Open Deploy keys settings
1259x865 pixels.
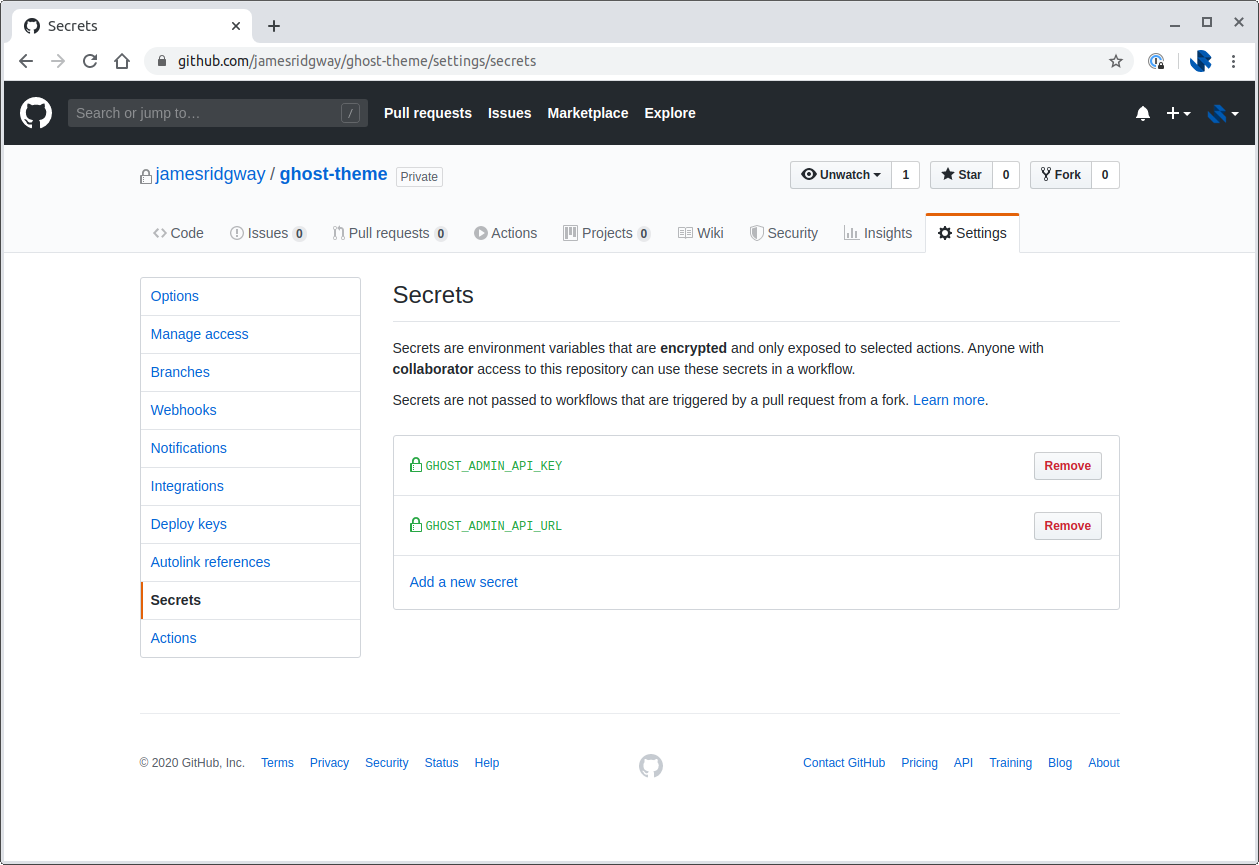[x=250, y=524]
